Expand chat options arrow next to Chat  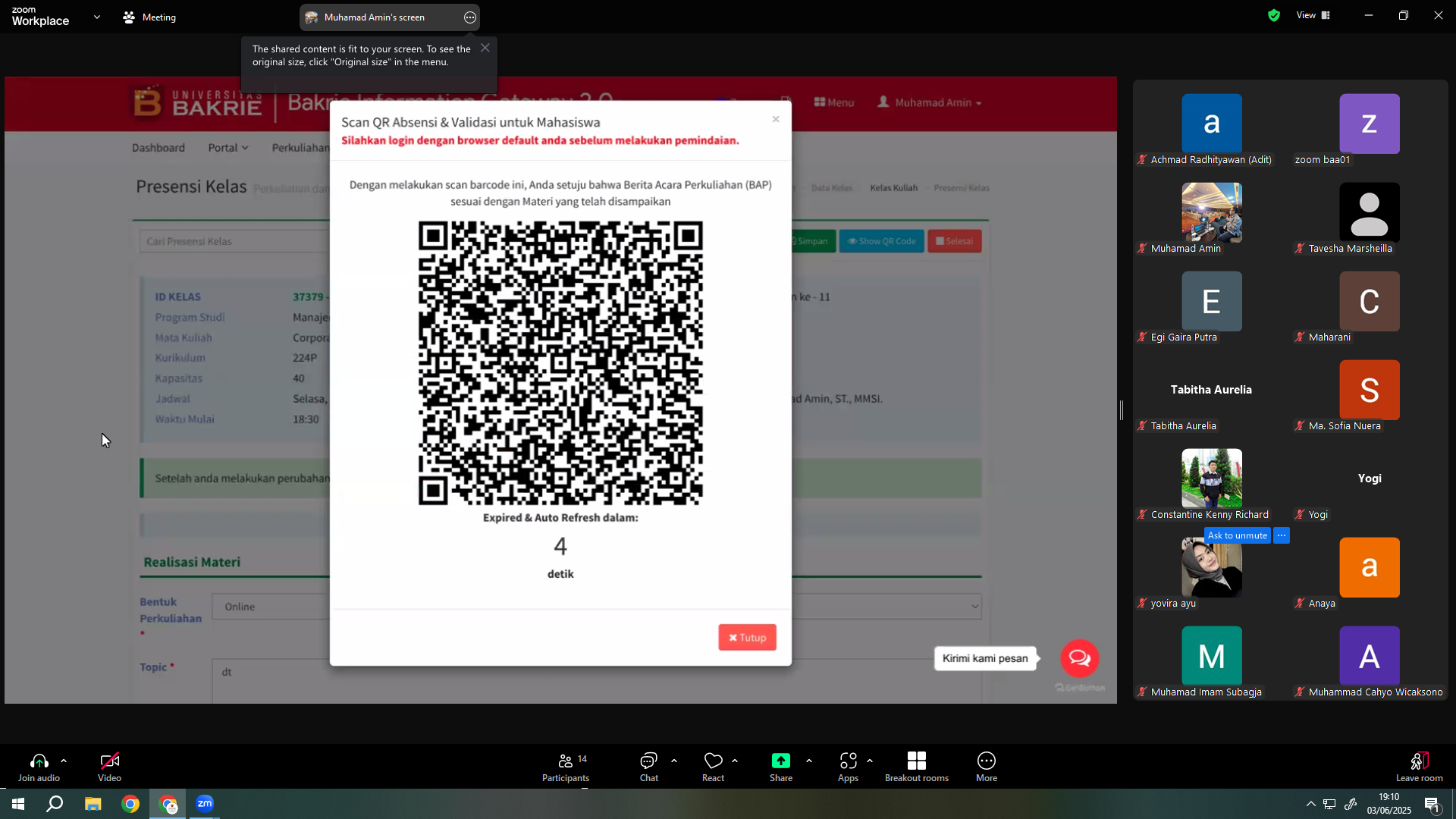point(674,761)
